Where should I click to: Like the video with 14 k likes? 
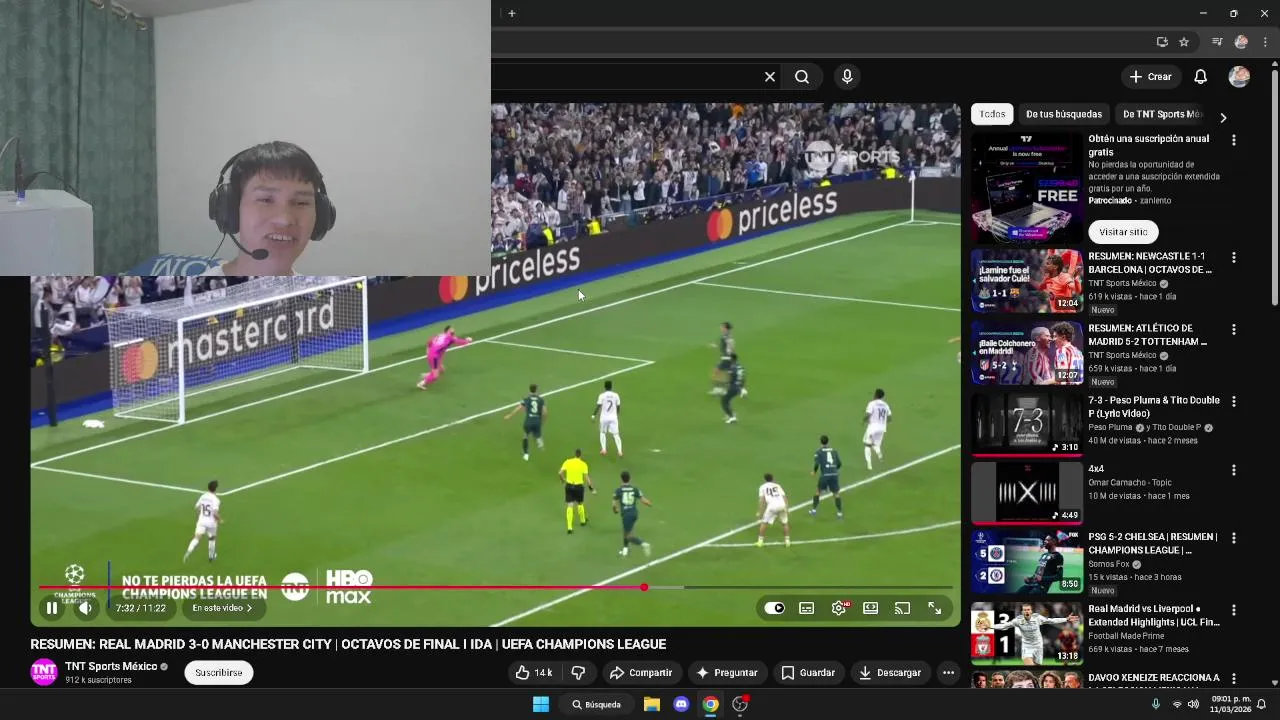pos(533,673)
